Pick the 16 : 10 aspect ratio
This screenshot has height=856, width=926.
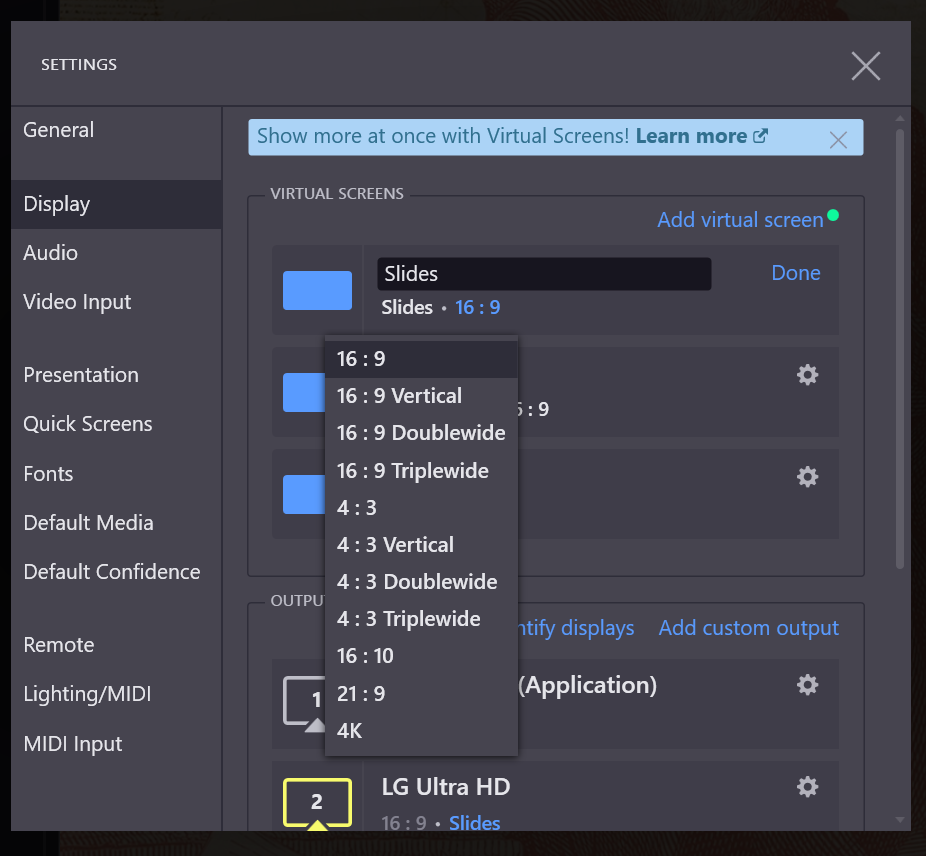click(421, 656)
